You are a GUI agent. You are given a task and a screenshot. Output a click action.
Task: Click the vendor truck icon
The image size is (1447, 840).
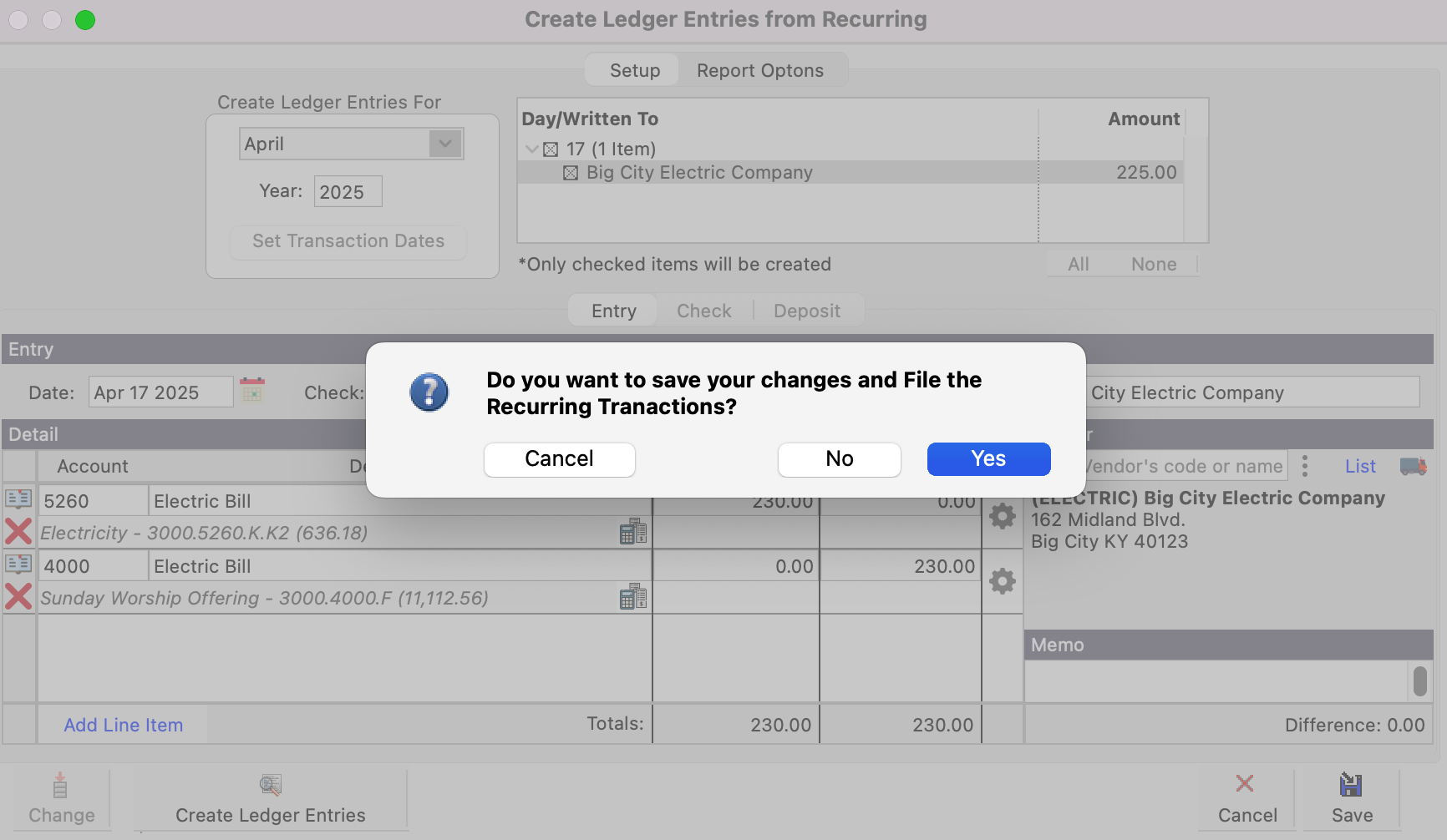click(x=1413, y=467)
